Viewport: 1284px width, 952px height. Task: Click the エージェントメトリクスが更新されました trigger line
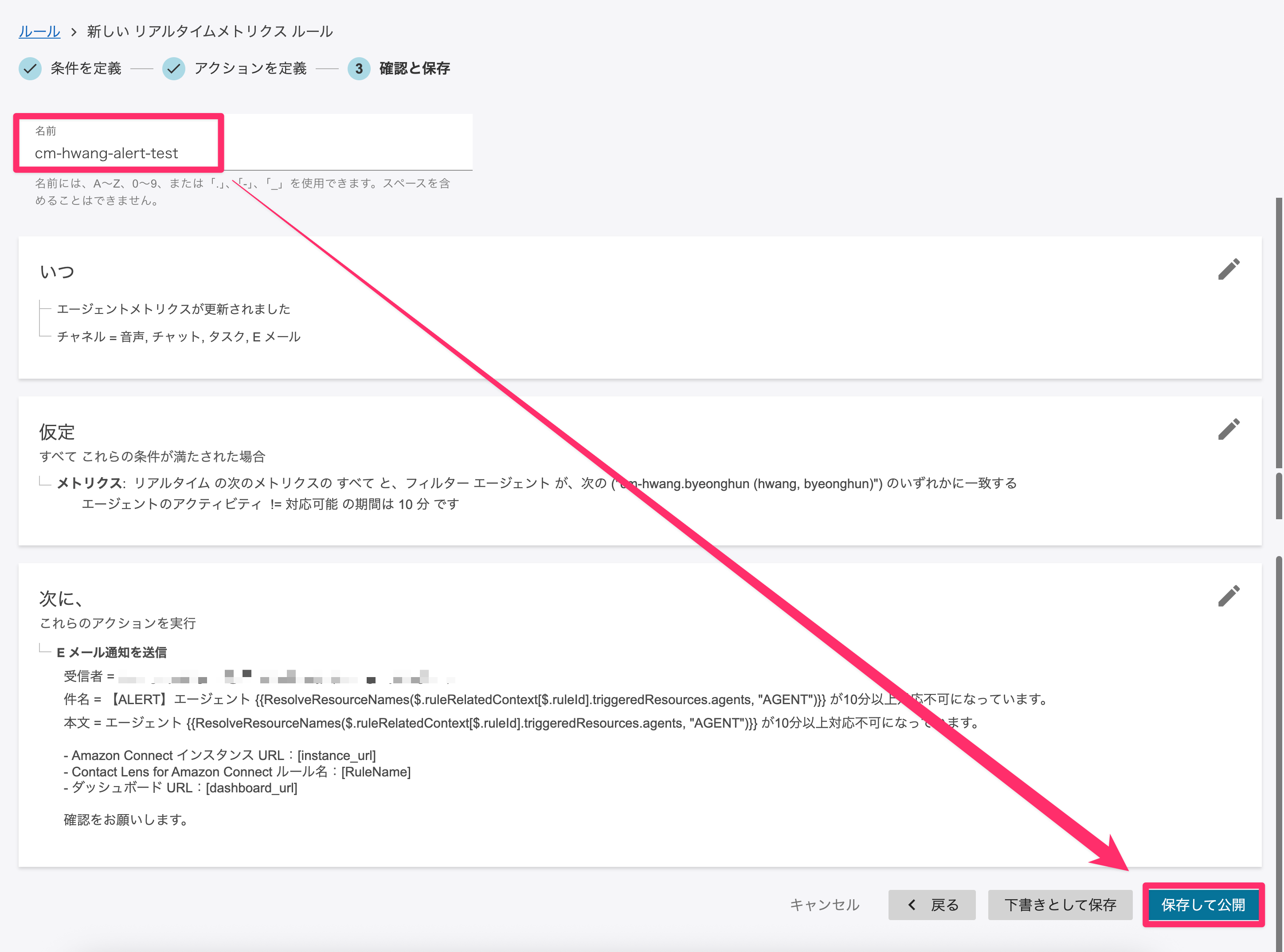pyautogui.click(x=173, y=309)
